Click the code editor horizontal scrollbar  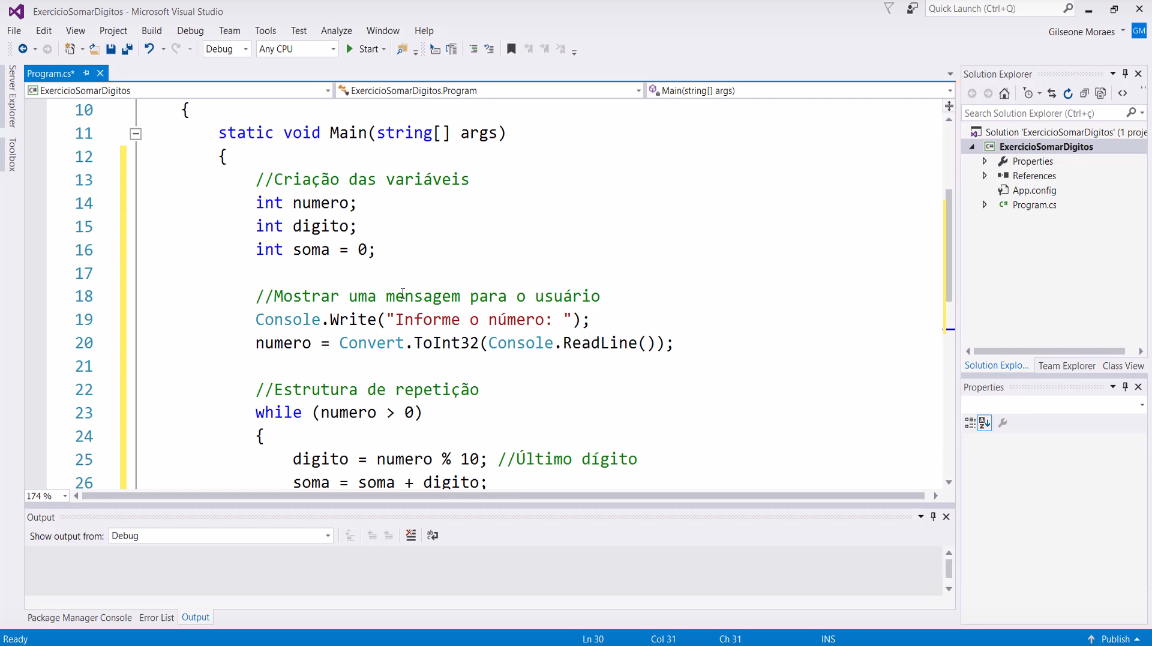503,496
